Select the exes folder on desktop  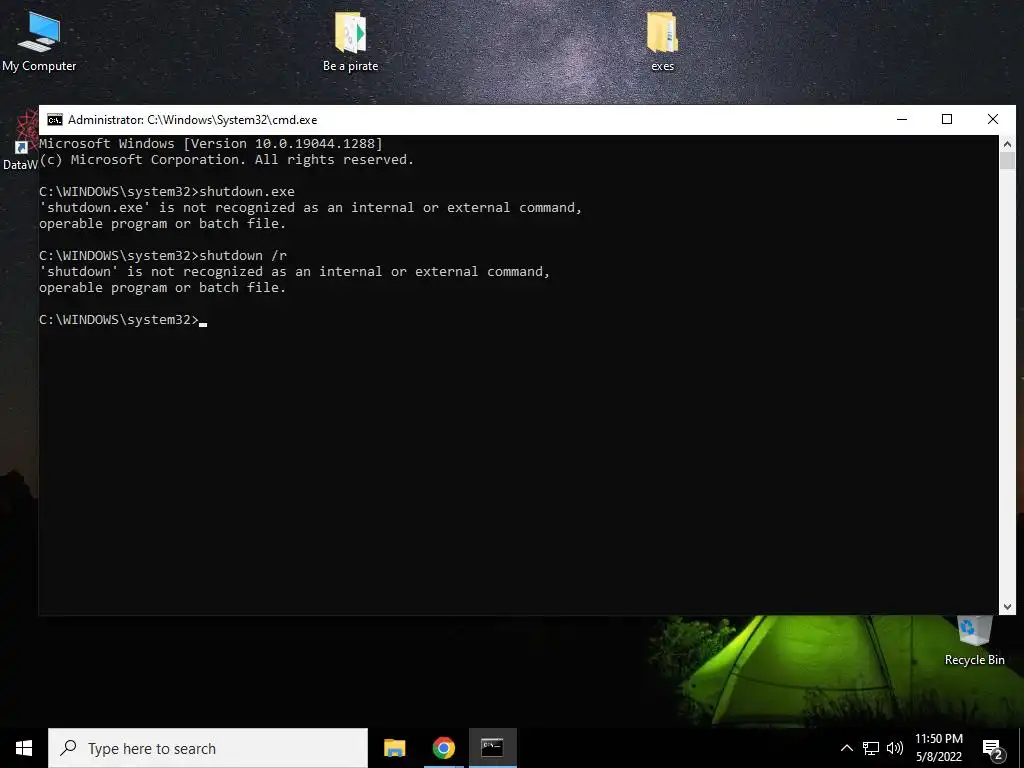pyautogui.click(x=662, y=41)
